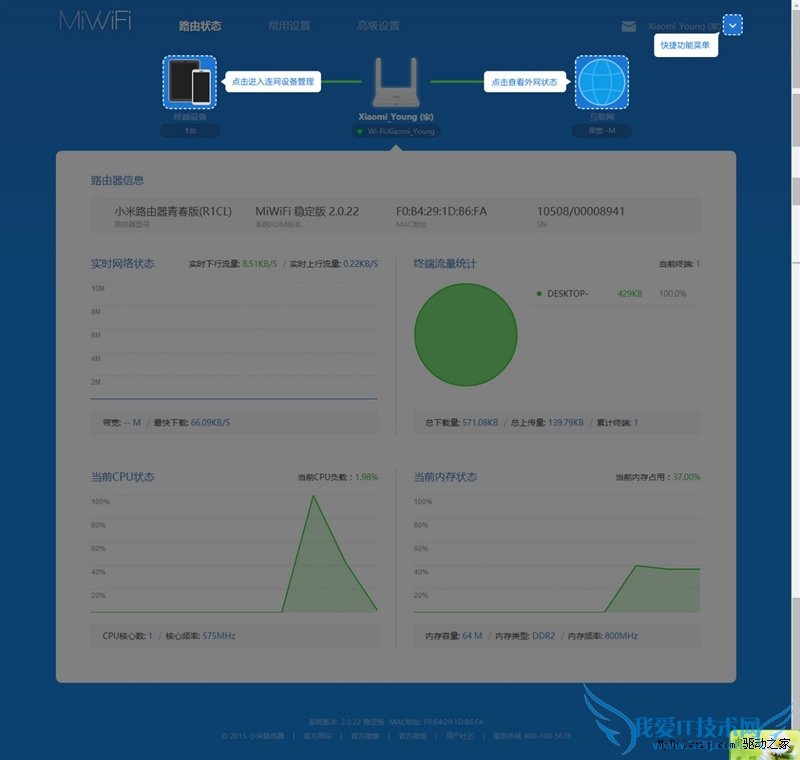The image size is (800, 760).
Task: Click the 路由器信息 heading
Action: [x=117, y=180]
